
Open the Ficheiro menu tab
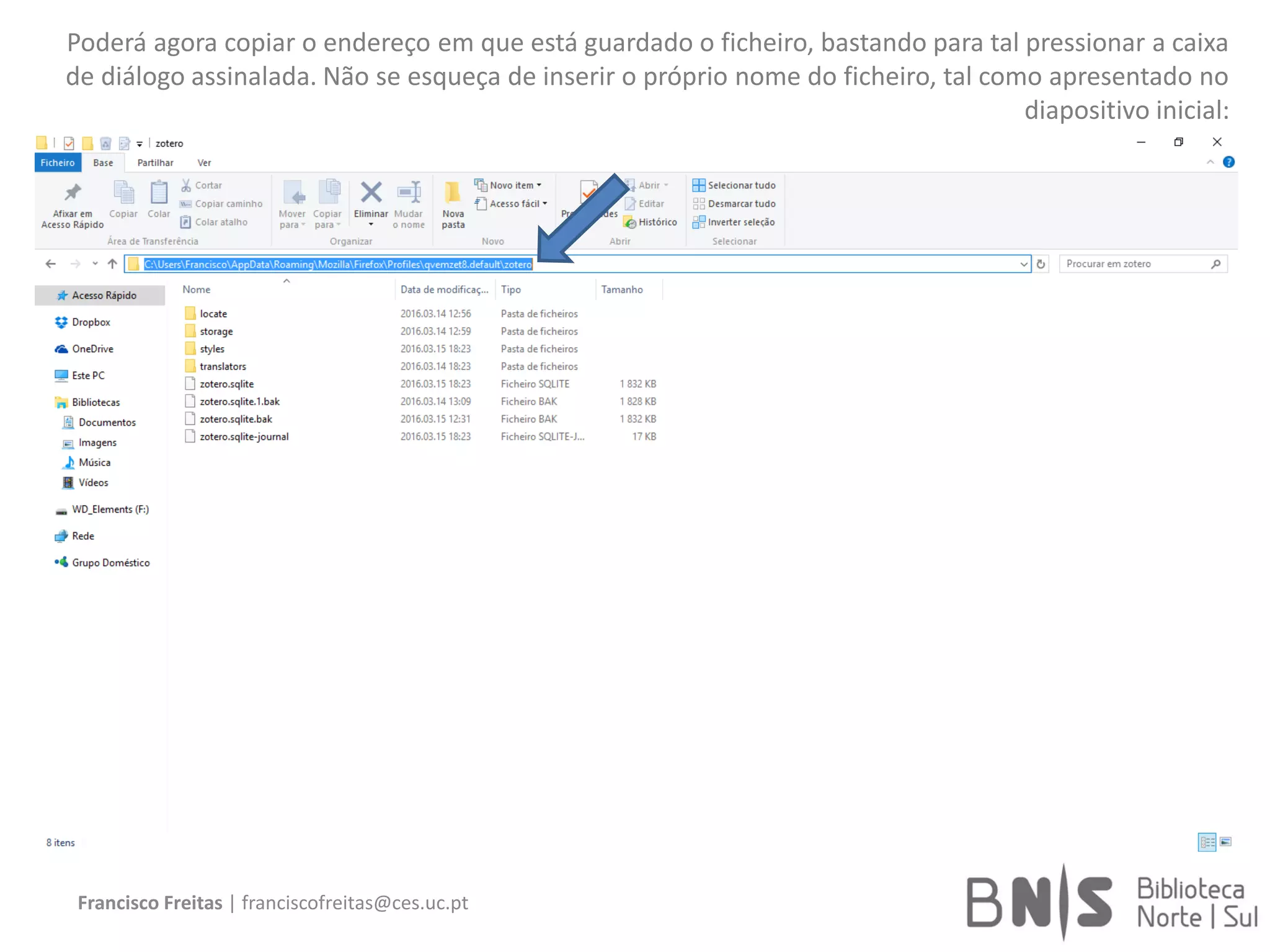57,163
